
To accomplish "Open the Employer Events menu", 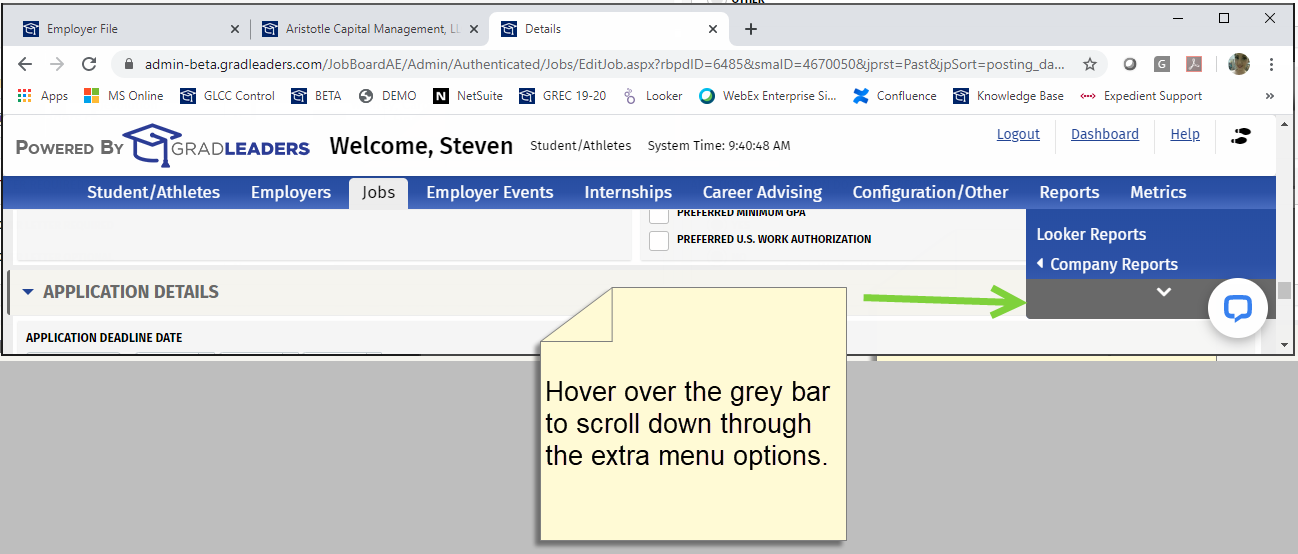I will [x=490, y=192].
